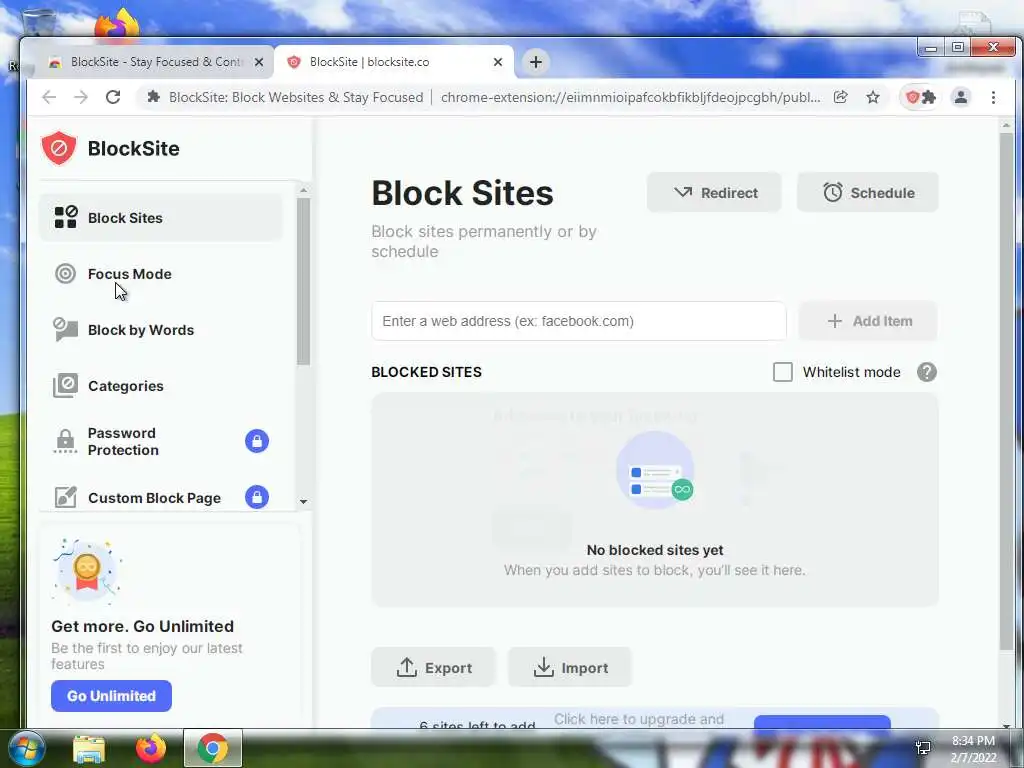1024x768 pixels.
Task: Click the Whitelist mode help question icon
Action: click(x=927, y=372)
